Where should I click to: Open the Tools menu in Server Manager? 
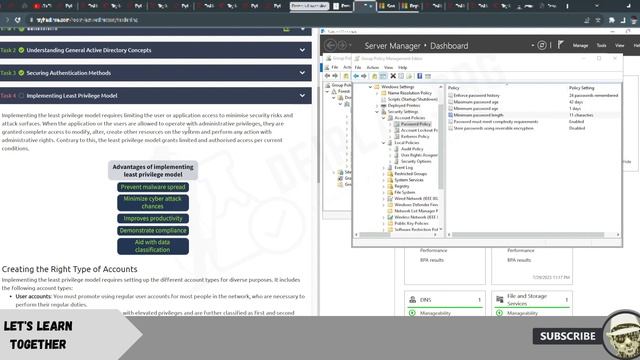601,46
